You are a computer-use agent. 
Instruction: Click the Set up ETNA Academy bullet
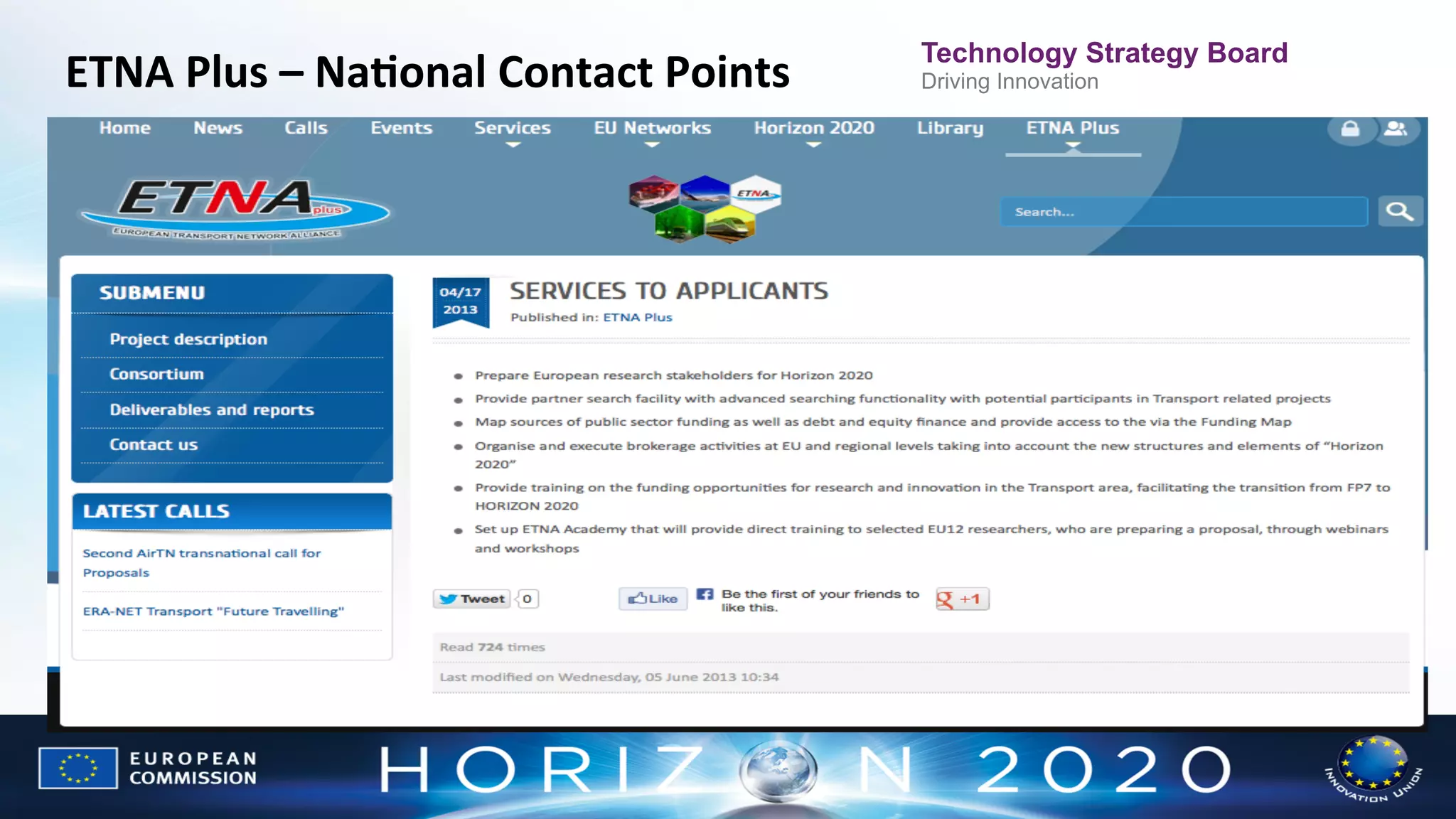pos(931,538)
